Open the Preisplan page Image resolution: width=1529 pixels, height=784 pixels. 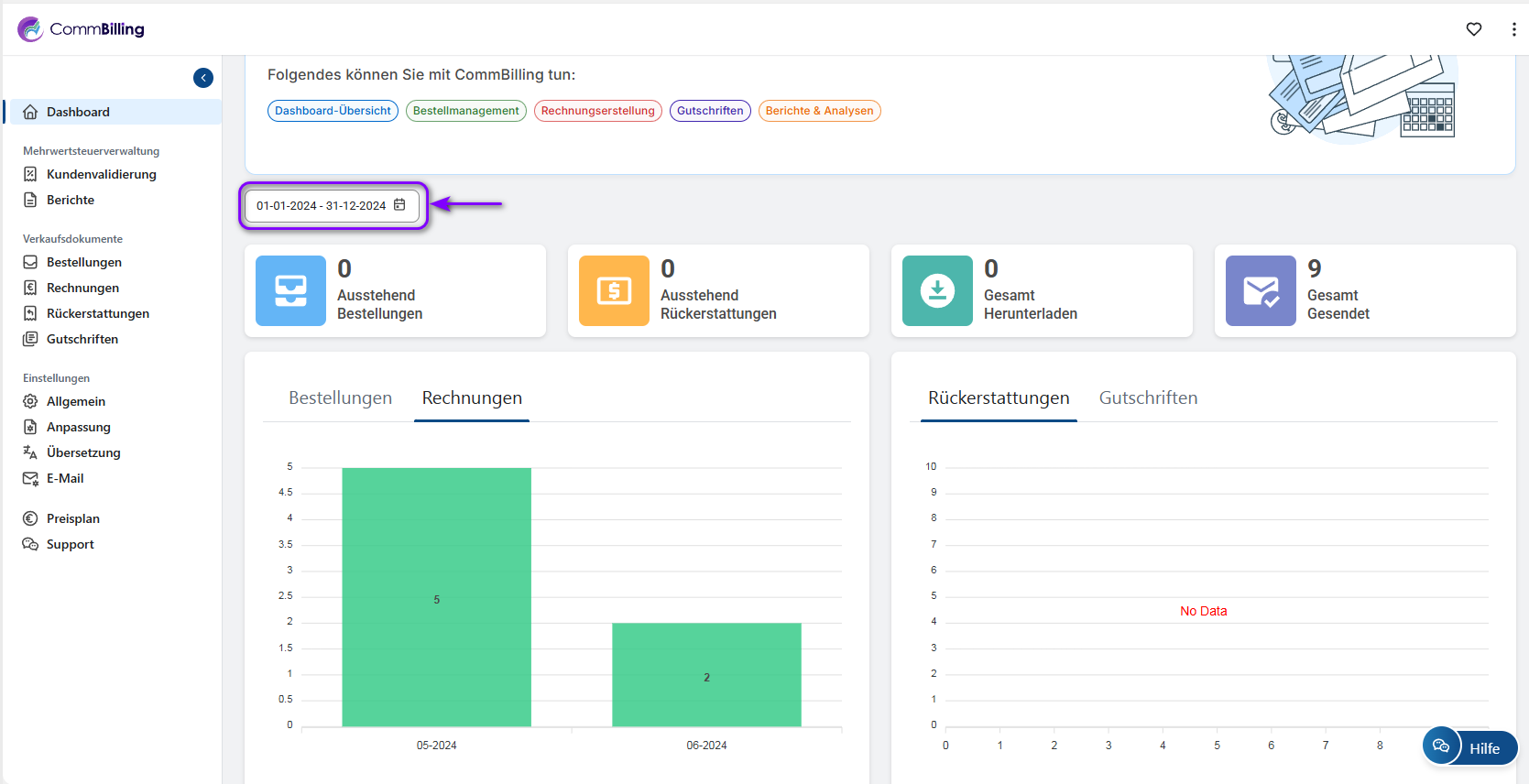point(73,518)
